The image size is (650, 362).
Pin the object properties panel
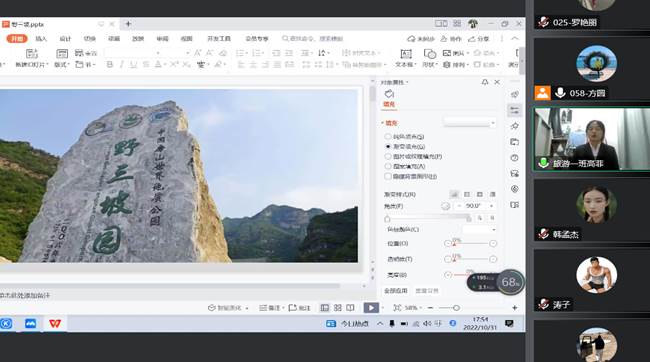pyautogui.click(x=485, y=82)
